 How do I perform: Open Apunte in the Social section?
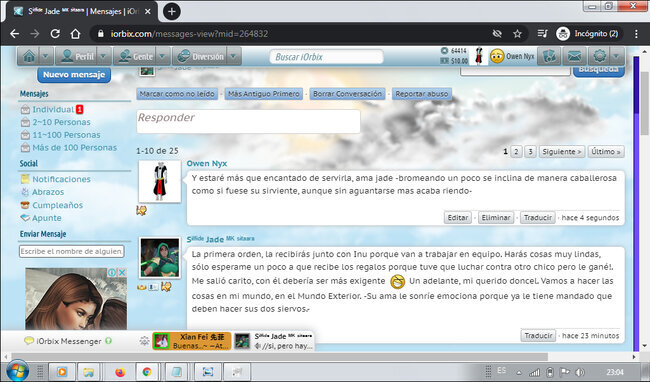click(x=47, y=218)
